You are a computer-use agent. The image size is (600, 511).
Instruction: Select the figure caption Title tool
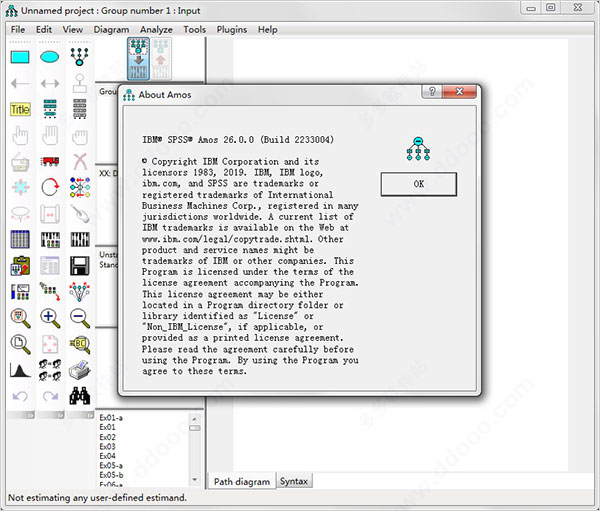tap(20, 109)
